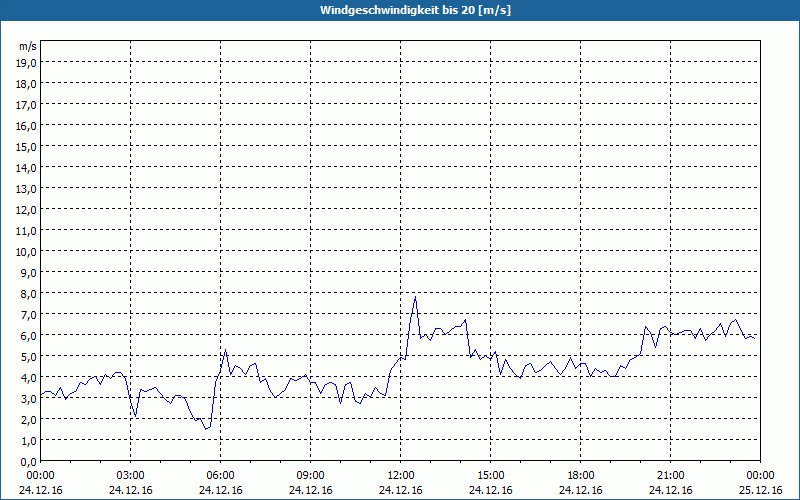The height and width of the screenshot is (500, 800).
Task: Select the 18,0 y-axis label
Action: (26, 84)
